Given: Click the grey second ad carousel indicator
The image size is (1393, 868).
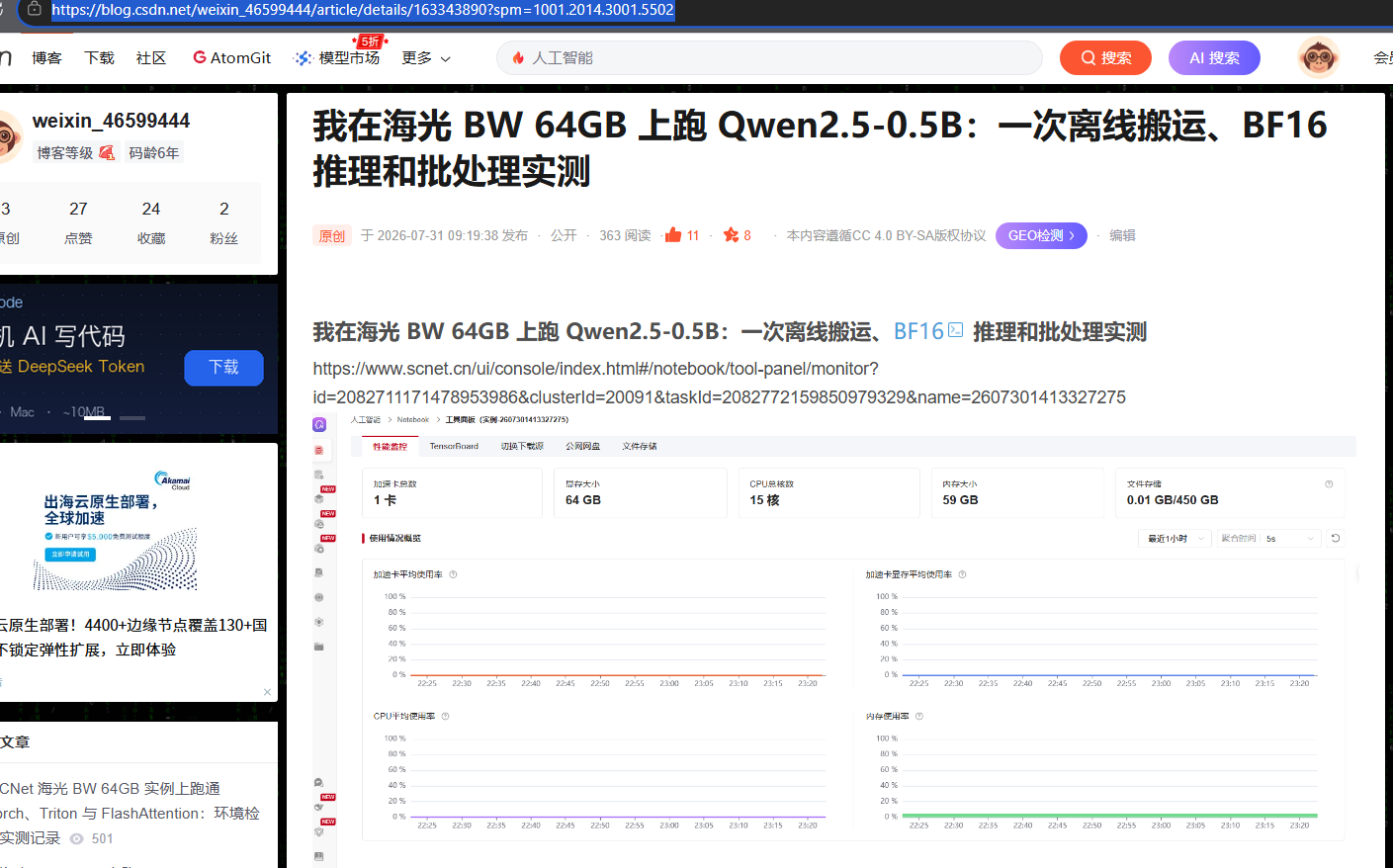Looking at the screenshot, I should (132, 418).
